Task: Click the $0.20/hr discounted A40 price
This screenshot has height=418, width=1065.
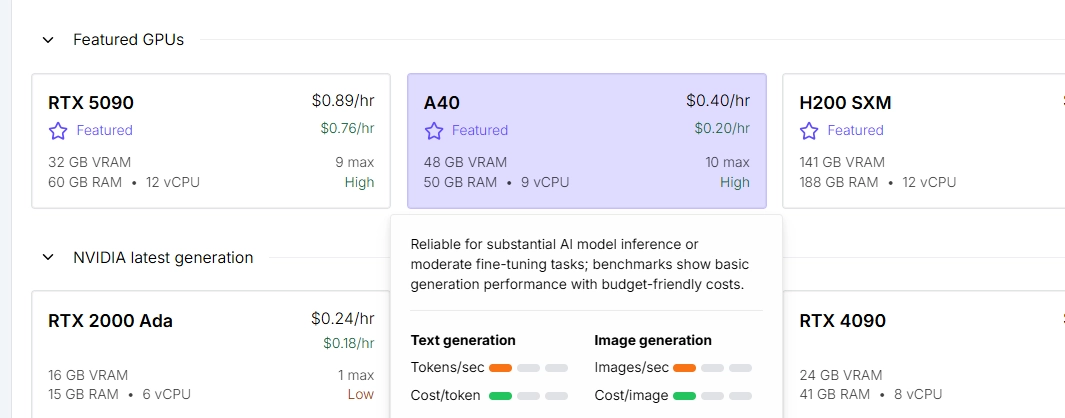Action: click(x=722, y=128)
